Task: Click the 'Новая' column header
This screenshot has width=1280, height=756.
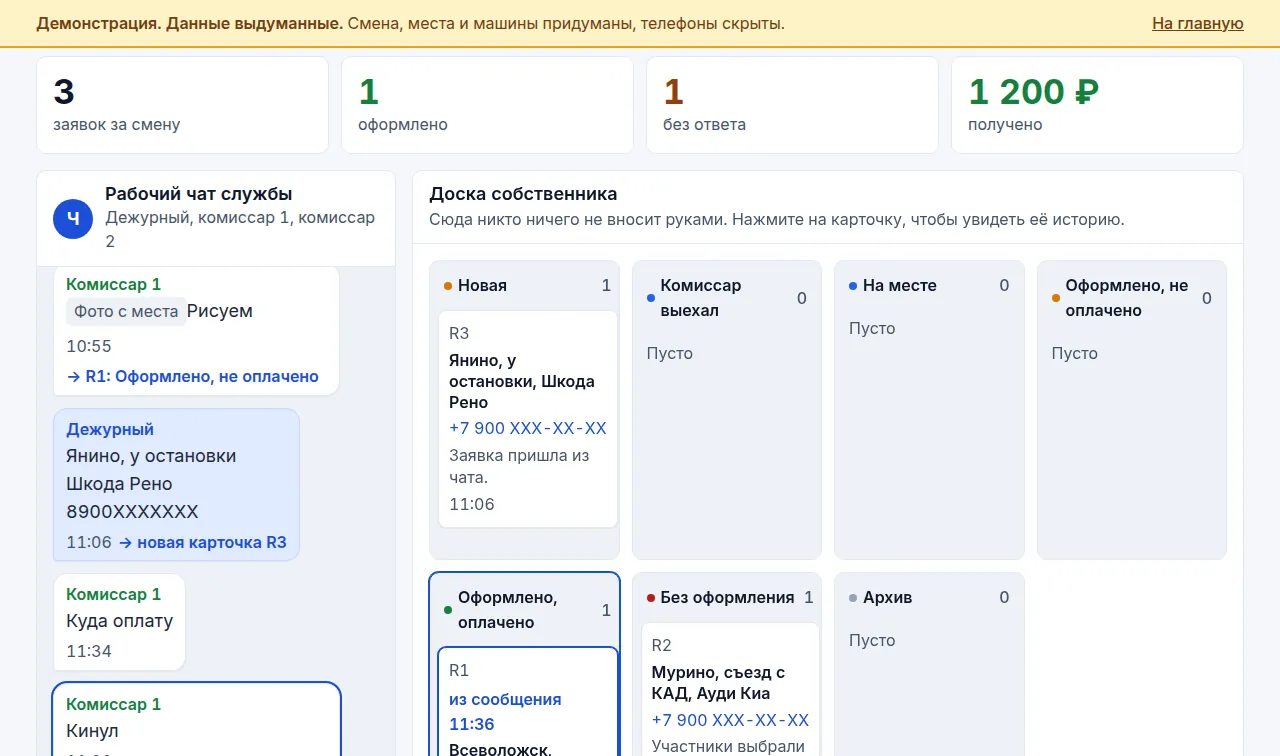Action: (x=527, y=286)
